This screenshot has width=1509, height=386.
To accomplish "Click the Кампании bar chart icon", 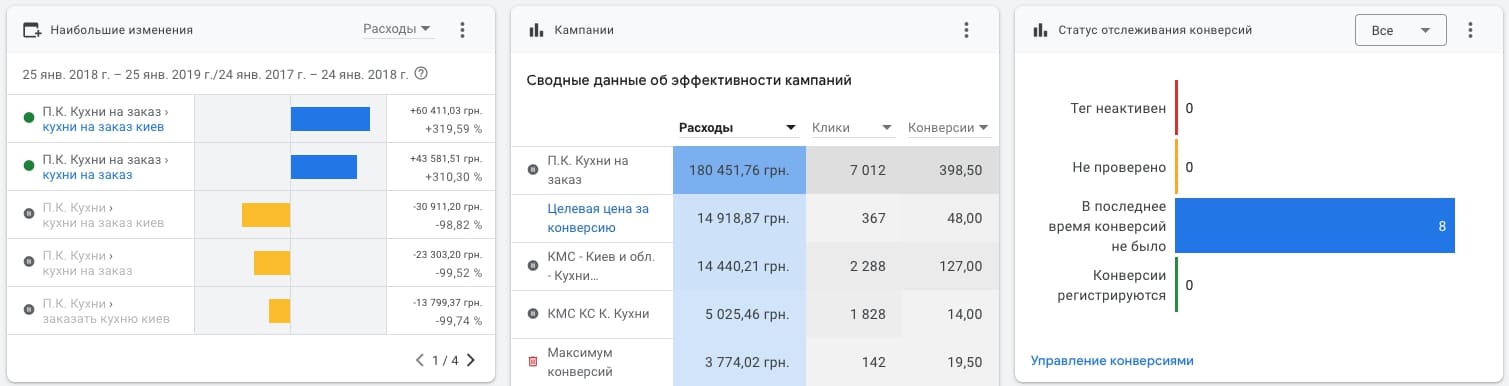I will (536, 30).
